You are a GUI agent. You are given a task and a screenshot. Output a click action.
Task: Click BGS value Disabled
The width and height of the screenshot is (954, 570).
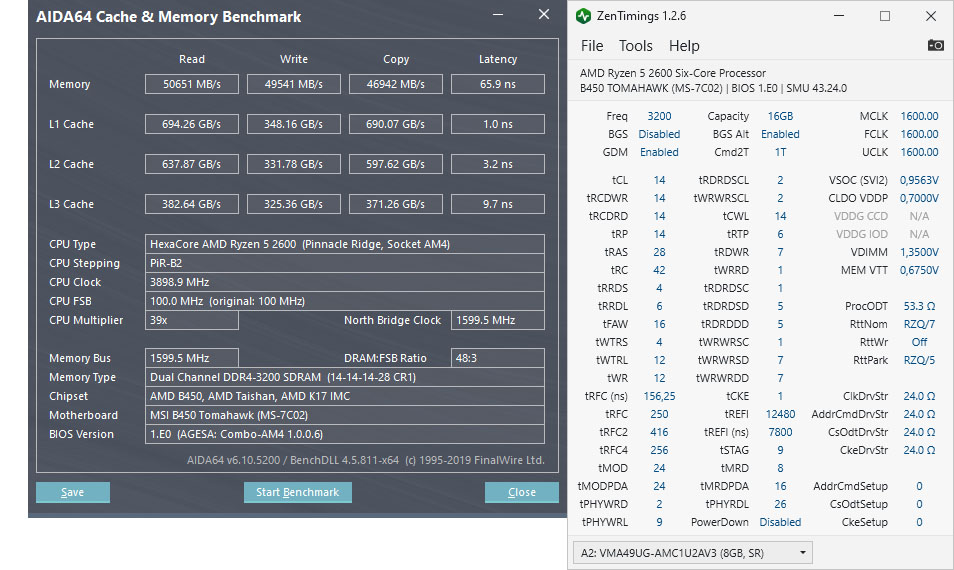660,134
